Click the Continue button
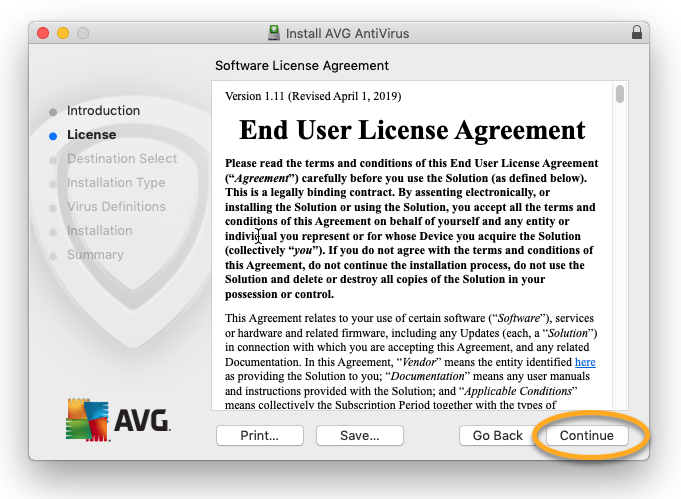 pos(587,435)
